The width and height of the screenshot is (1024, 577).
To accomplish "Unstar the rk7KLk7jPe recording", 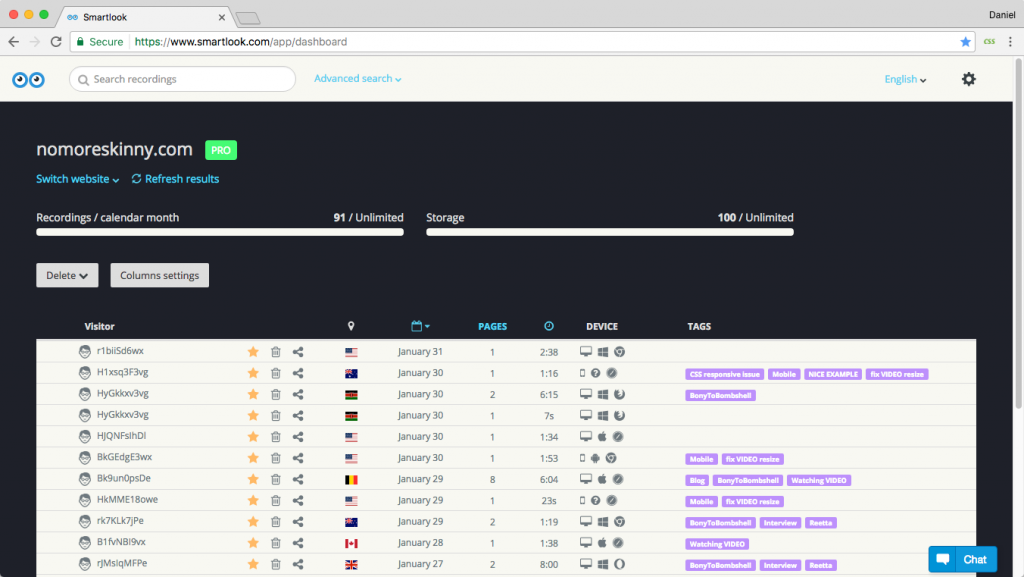I will tap(253, 522).
